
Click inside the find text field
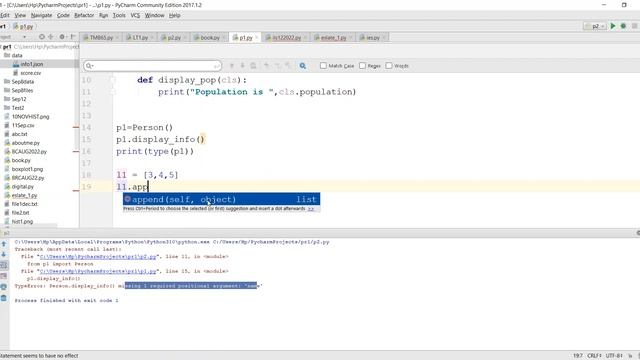click(153, 66)
